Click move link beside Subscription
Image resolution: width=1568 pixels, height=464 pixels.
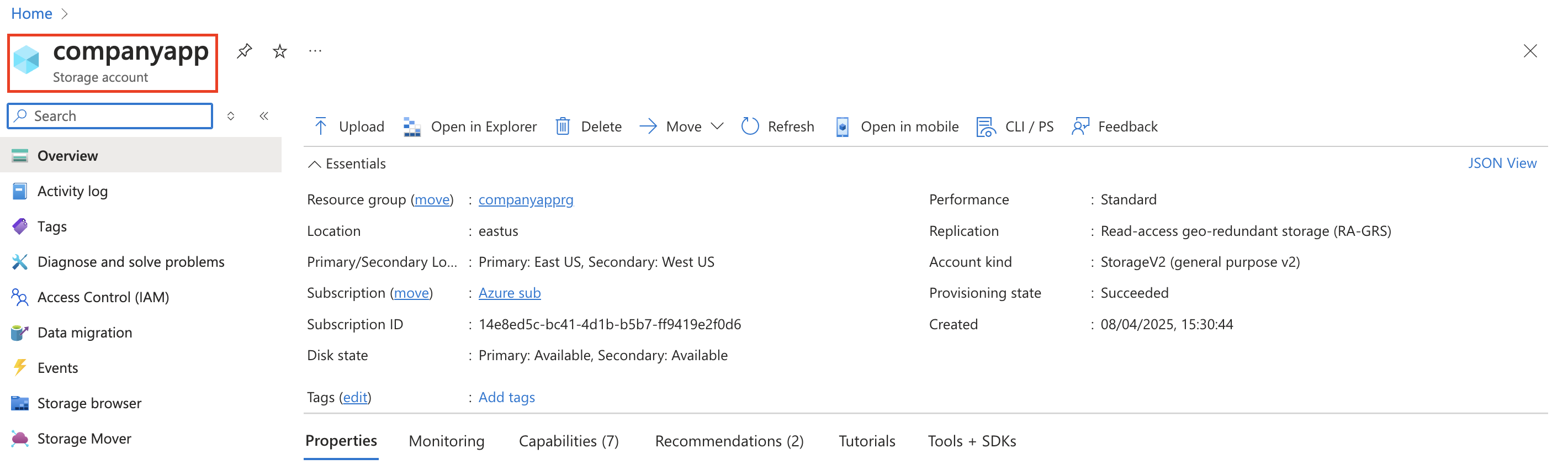[411, 292]
